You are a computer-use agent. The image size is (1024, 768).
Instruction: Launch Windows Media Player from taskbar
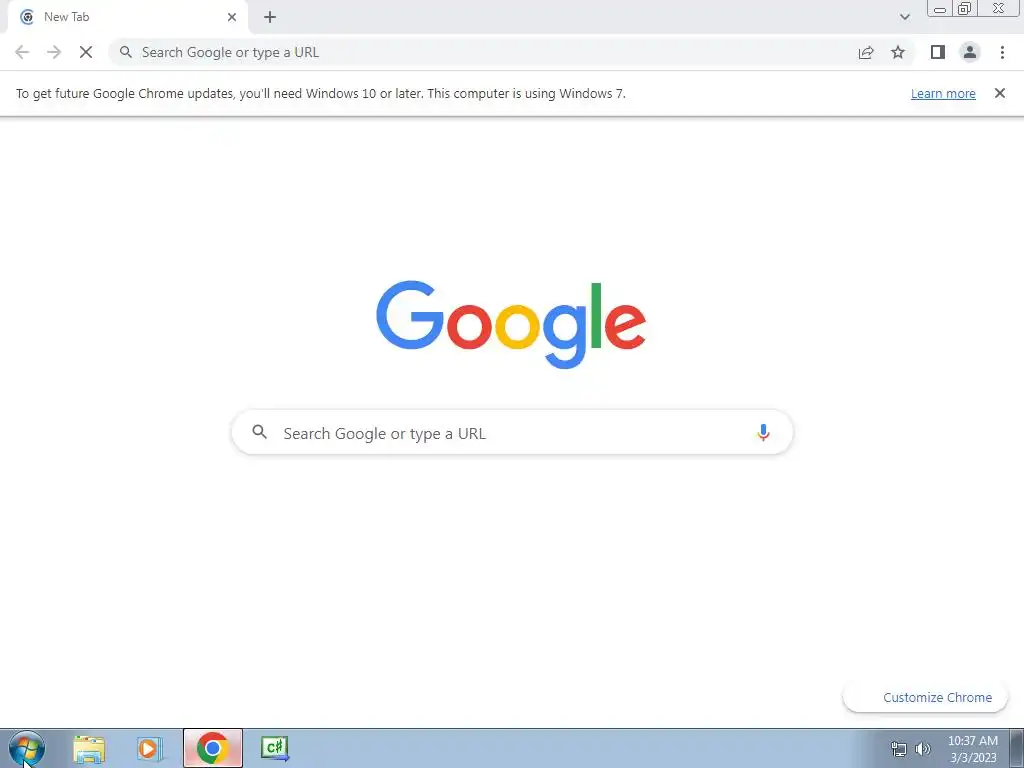pyautogui.click(x=150, y=748)
